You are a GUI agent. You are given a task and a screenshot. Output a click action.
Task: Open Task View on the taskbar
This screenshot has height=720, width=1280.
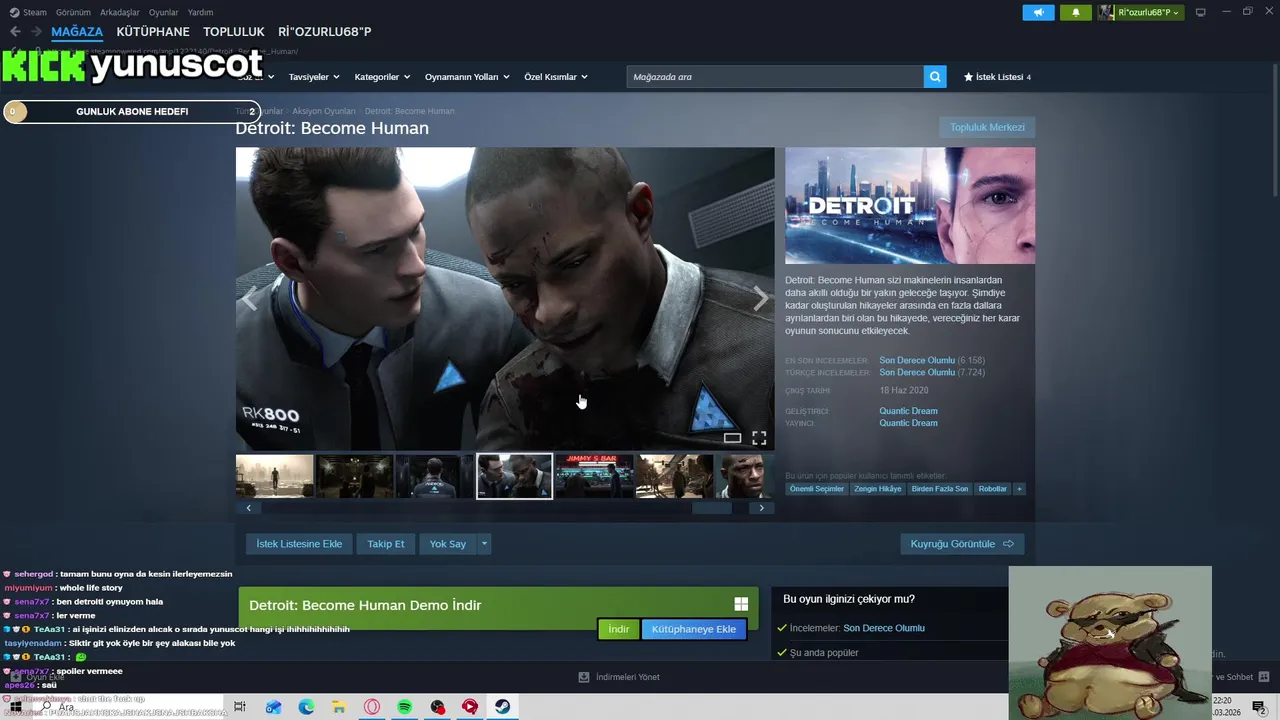[239, 707]
